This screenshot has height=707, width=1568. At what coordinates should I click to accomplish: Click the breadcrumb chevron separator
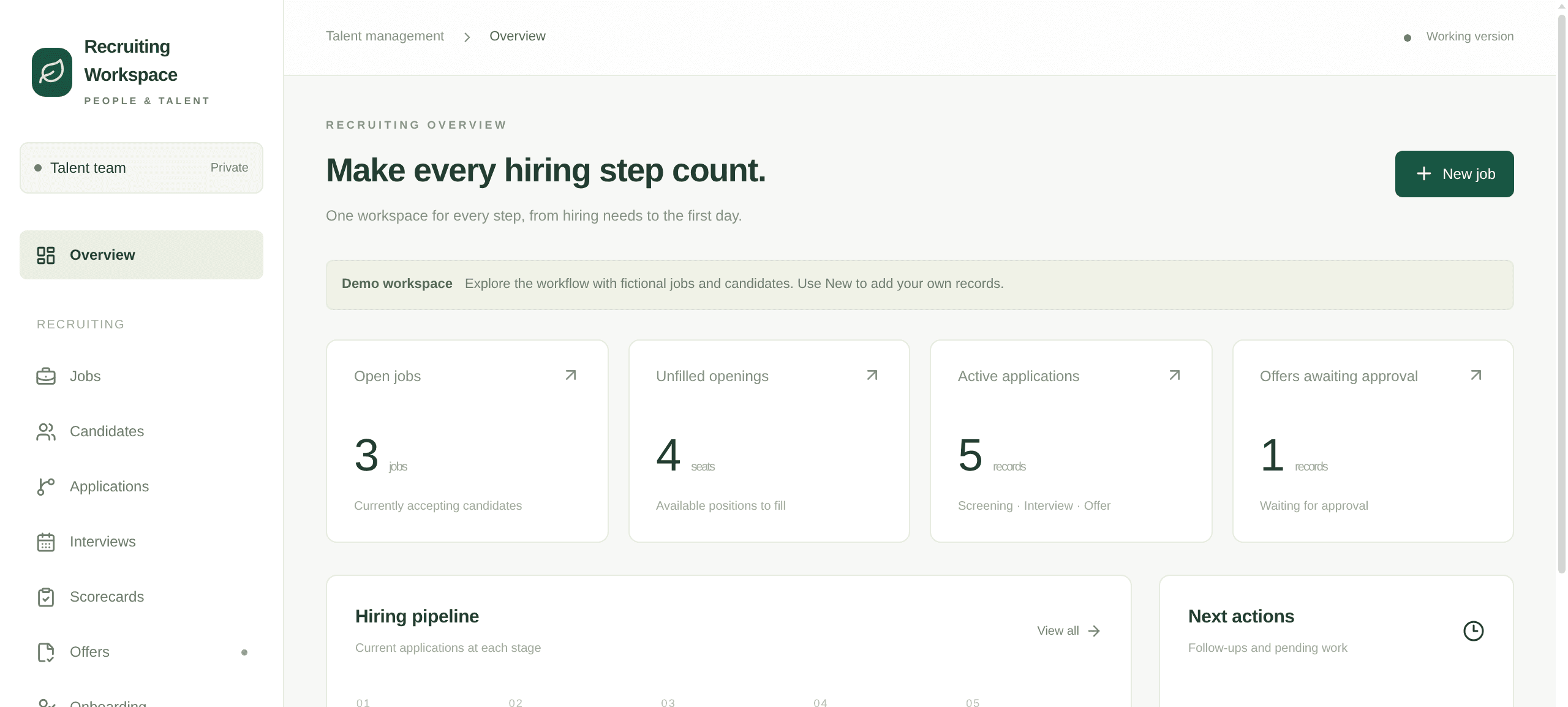[467, 37]
